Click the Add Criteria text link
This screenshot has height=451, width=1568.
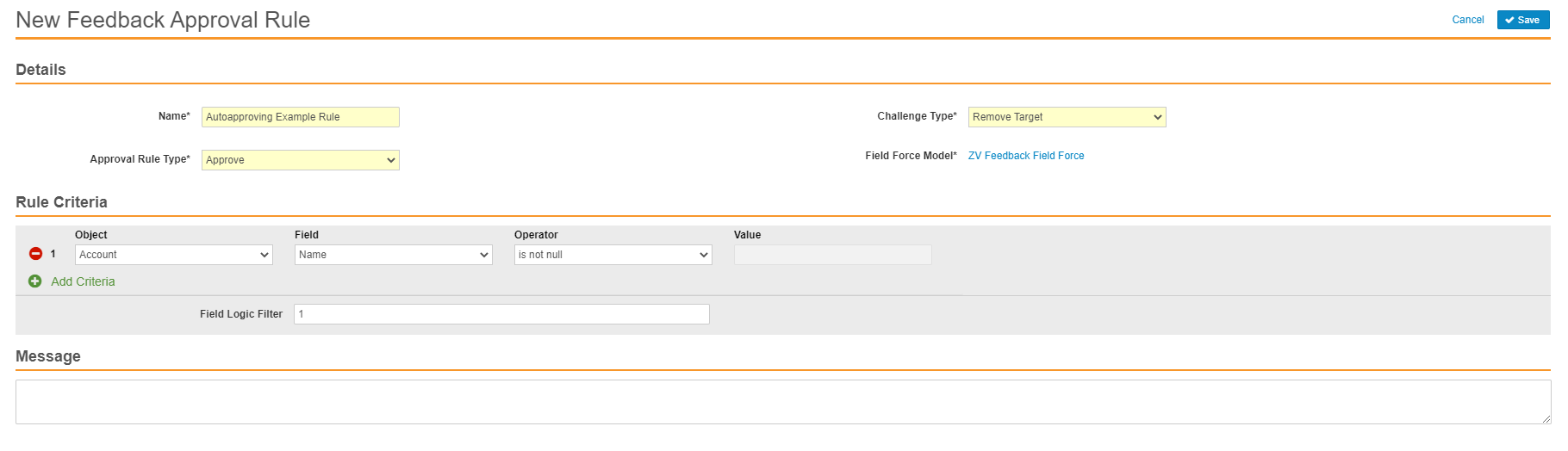83,281
